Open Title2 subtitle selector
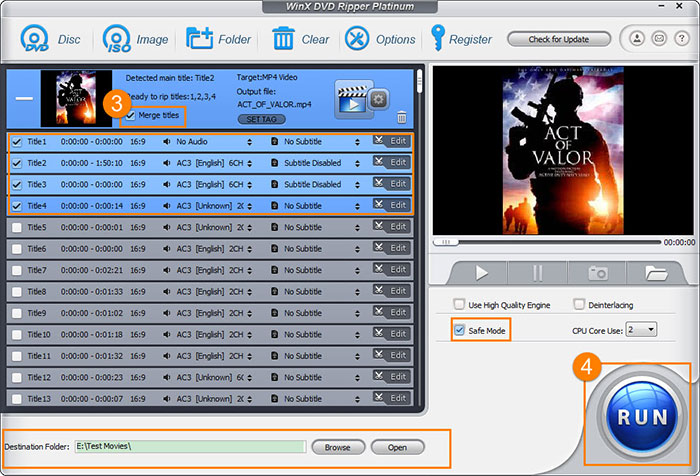Image resolution: width=700 pixels, height=476 pixels. [357, 163]
